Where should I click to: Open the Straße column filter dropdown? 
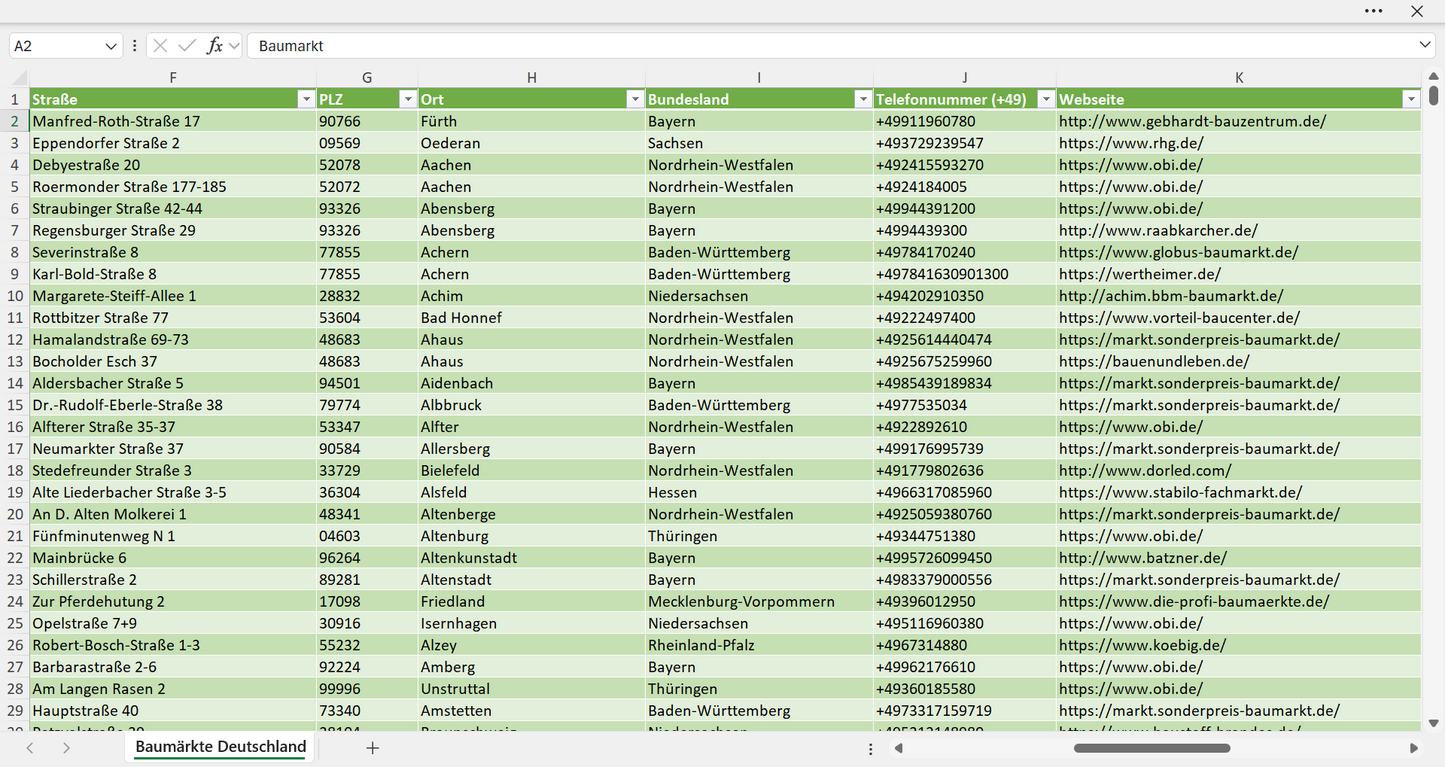[306, 99]
